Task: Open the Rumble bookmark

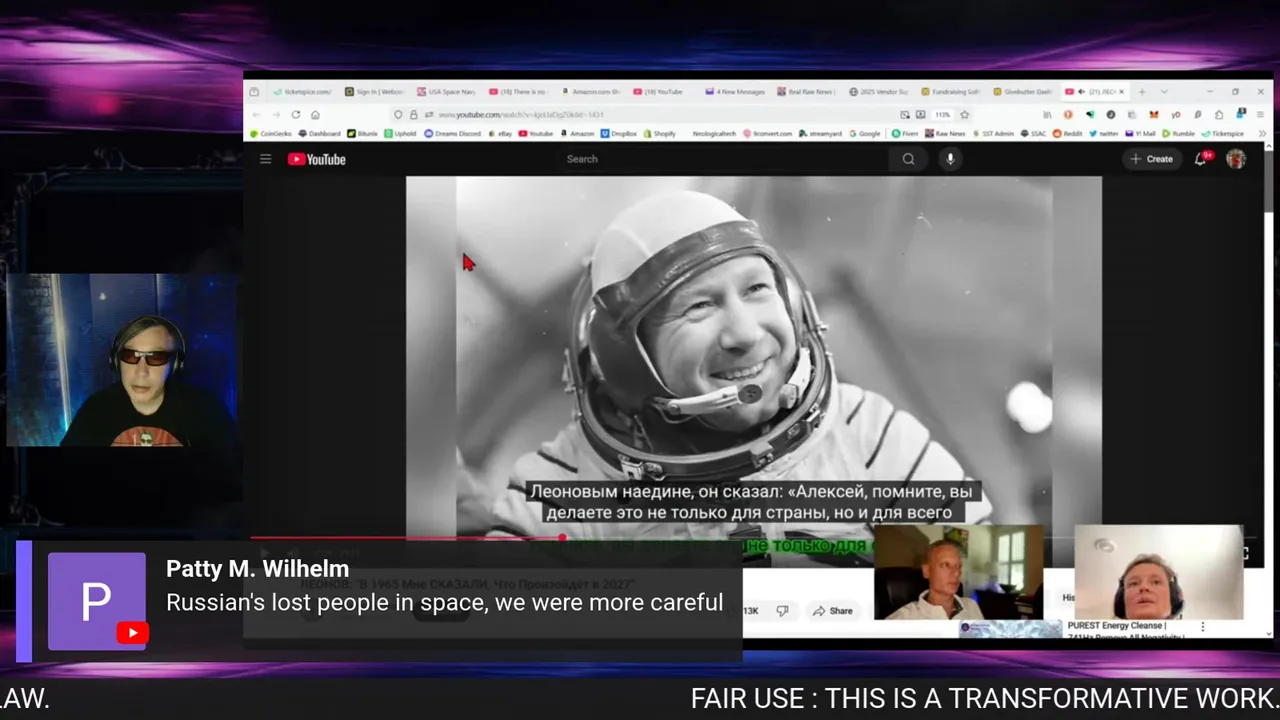Action: (x=1178, y=133)
